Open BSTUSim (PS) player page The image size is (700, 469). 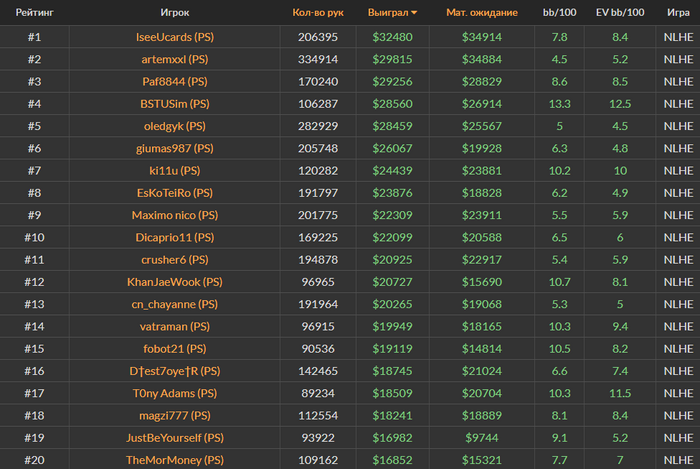coord(175,104)
